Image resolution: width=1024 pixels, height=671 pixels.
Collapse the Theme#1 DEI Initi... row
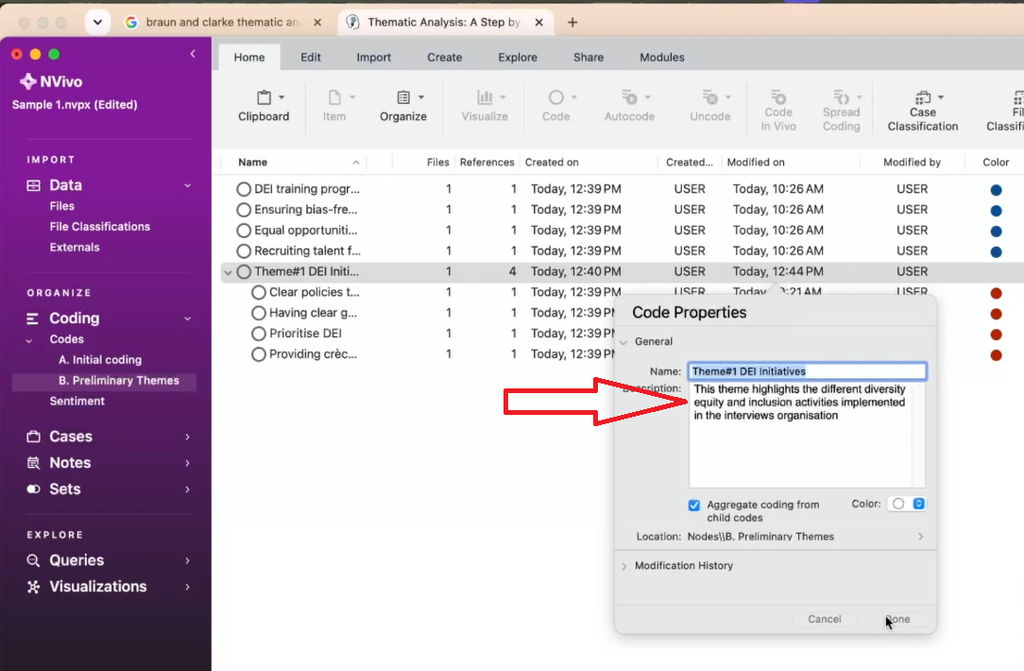tap(228, 272)
